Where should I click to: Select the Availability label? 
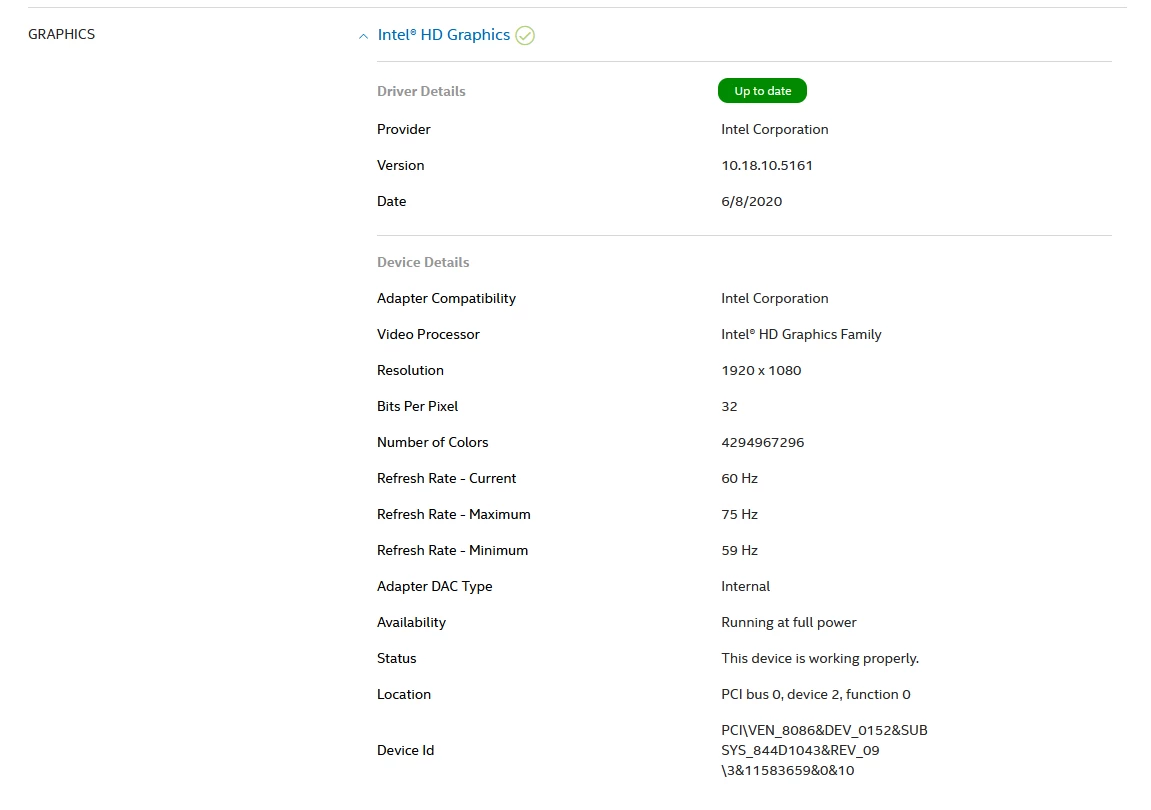(411, 622)
